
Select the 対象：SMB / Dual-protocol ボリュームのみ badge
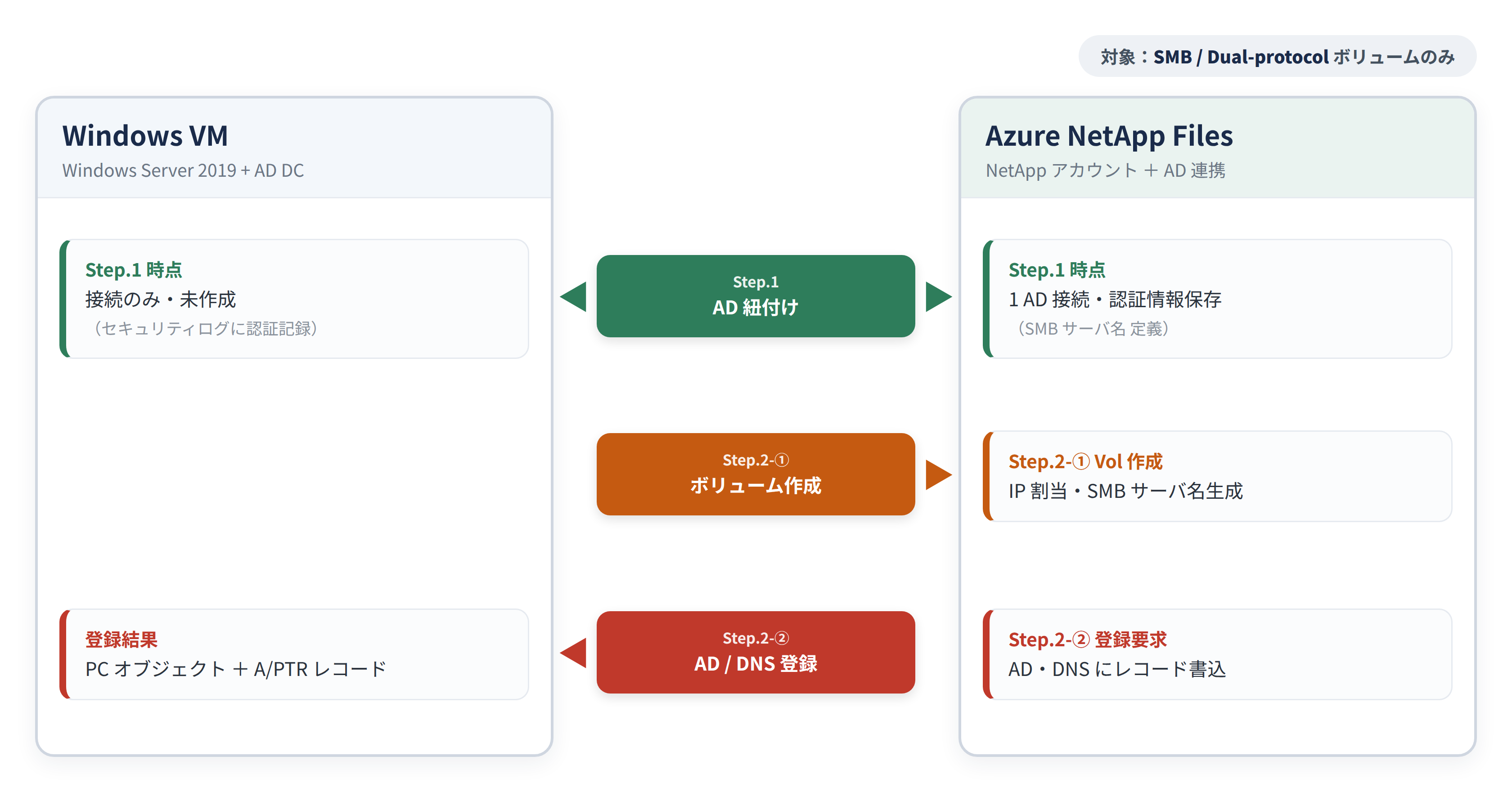[x=1277, y=56]
